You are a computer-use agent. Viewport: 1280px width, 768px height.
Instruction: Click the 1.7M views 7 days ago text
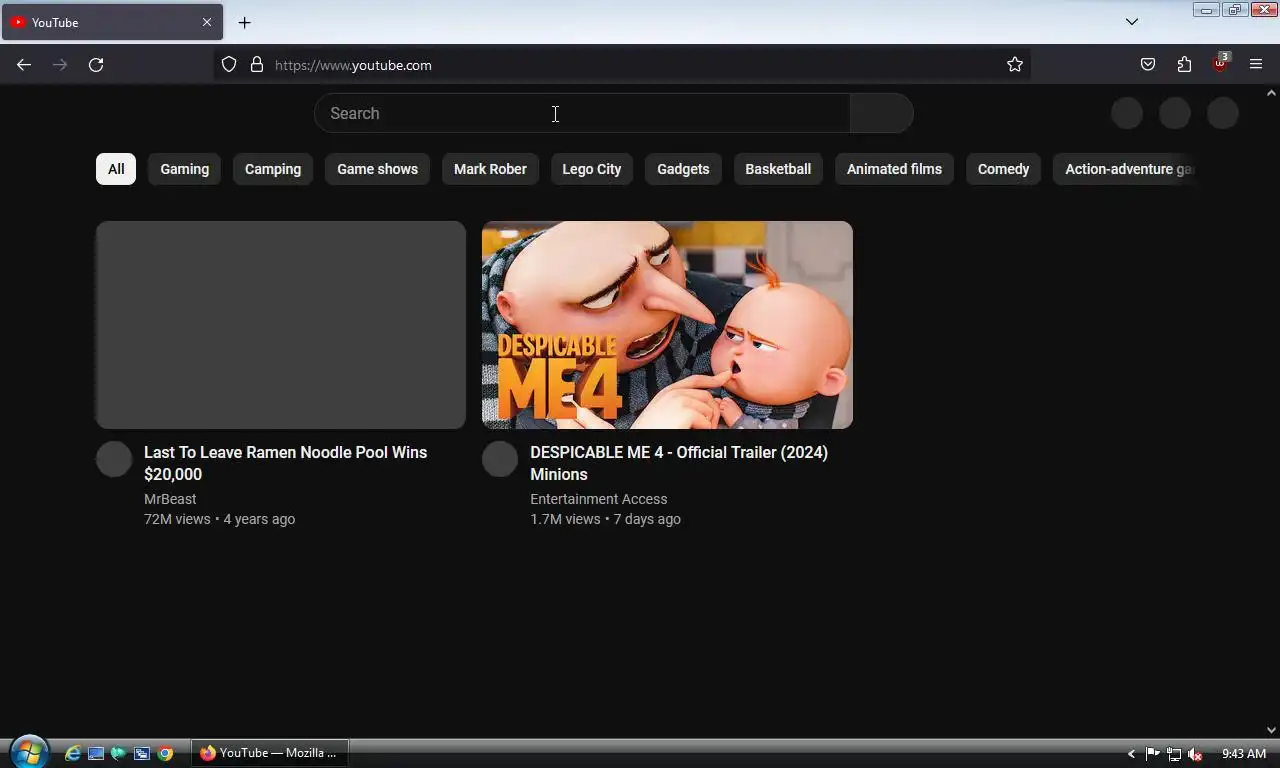coord(605,519)
